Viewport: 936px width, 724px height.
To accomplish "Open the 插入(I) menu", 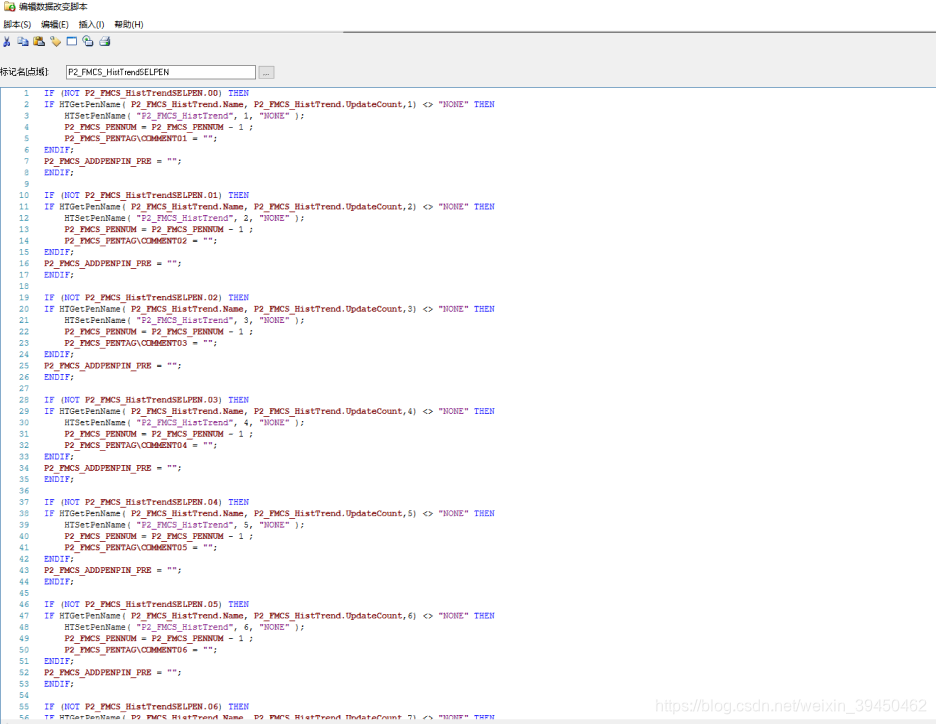I will pos(91,24).
